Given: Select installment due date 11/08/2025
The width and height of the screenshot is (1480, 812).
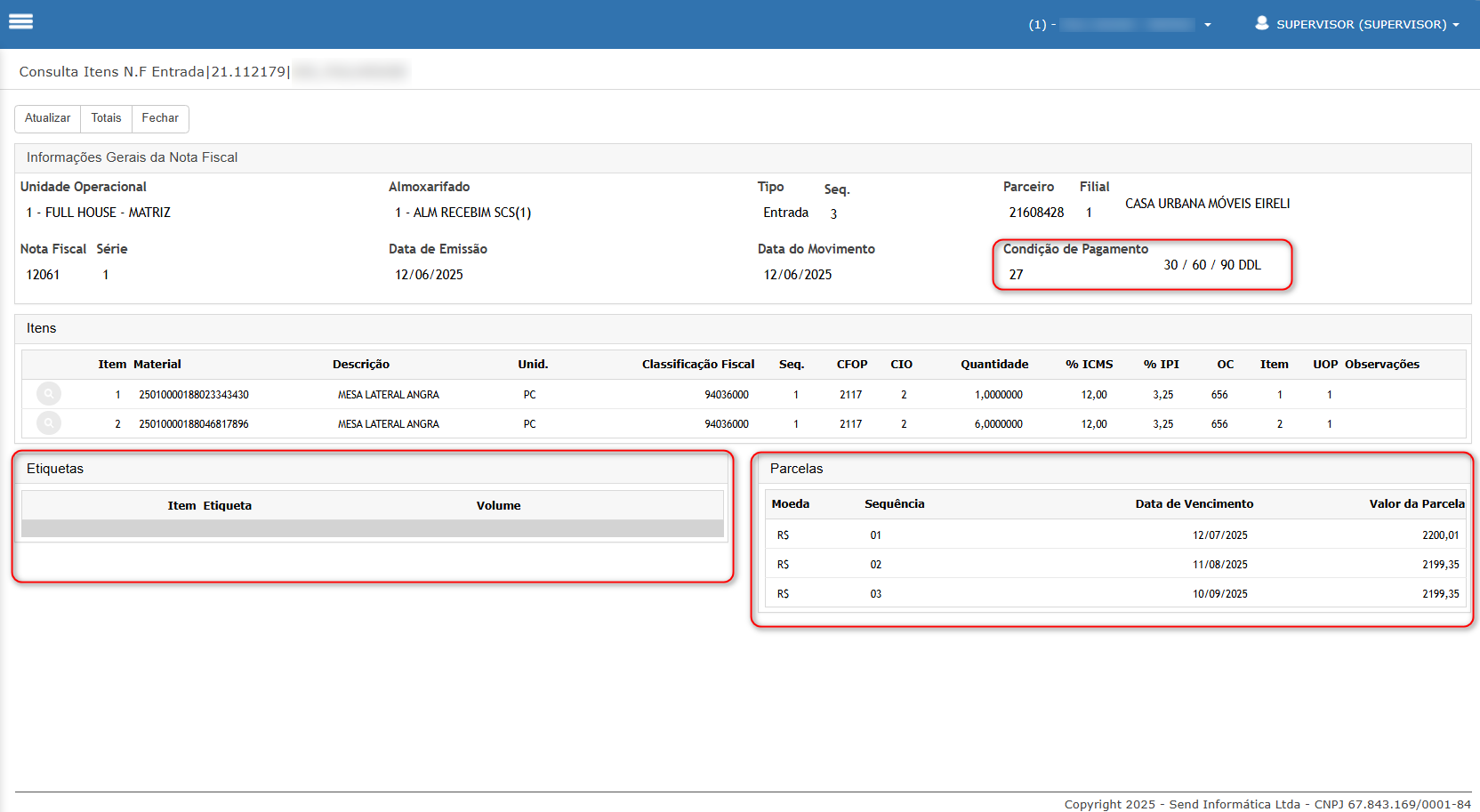Looking at the screenshot, I should click(1220, 564).
